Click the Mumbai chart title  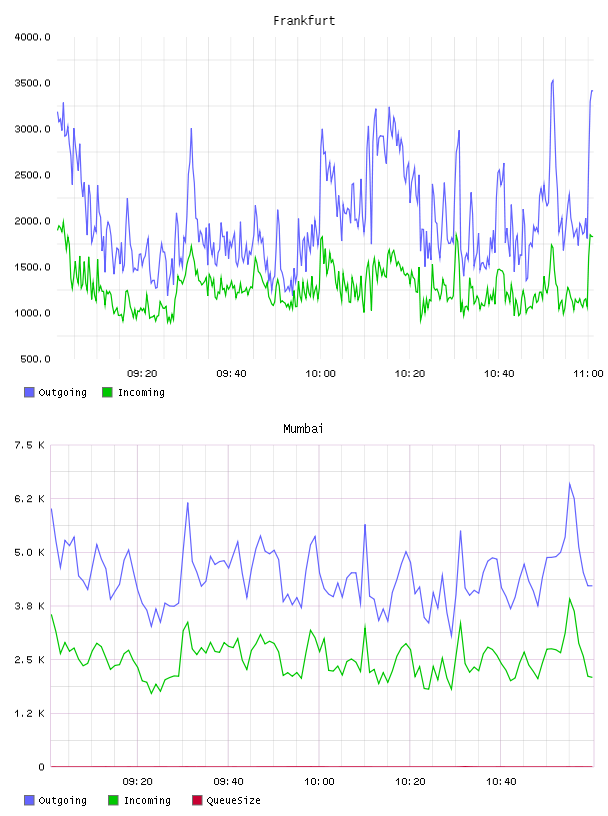click(303, 429)
